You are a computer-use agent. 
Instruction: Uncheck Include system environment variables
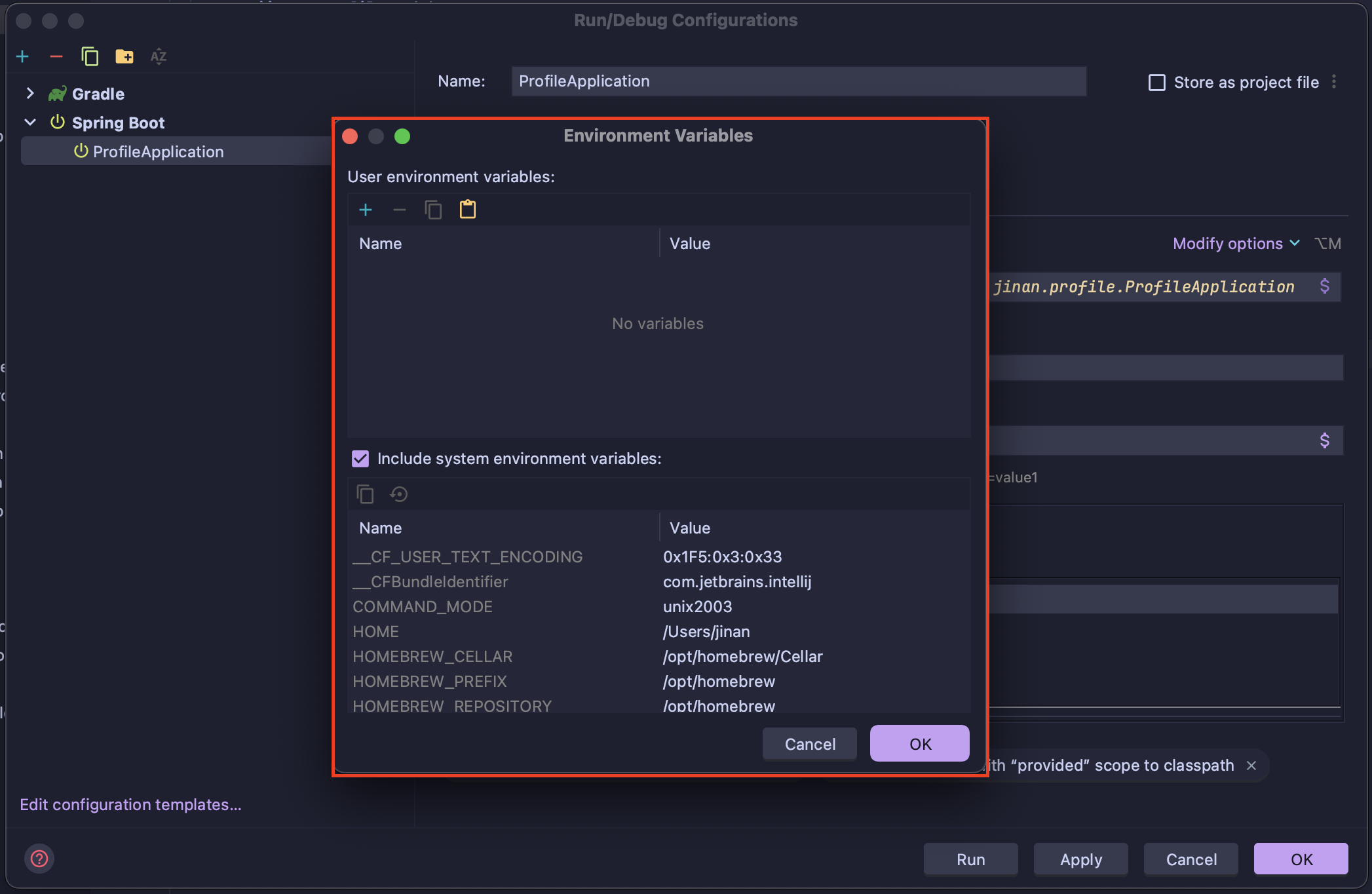coord(360,459)
